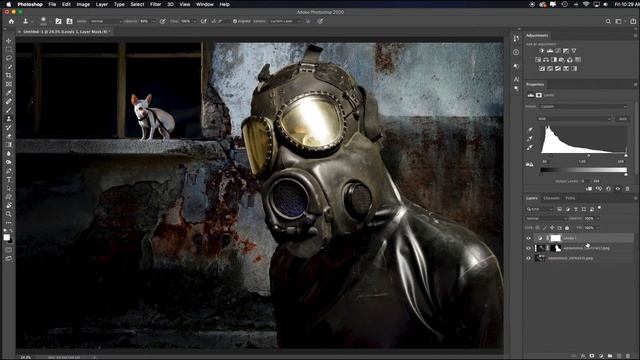Viewport: 640px width, 360px height.
Task: Toggle lock transparent pixels in Layers panel
Action: click(x=538, y=228)
